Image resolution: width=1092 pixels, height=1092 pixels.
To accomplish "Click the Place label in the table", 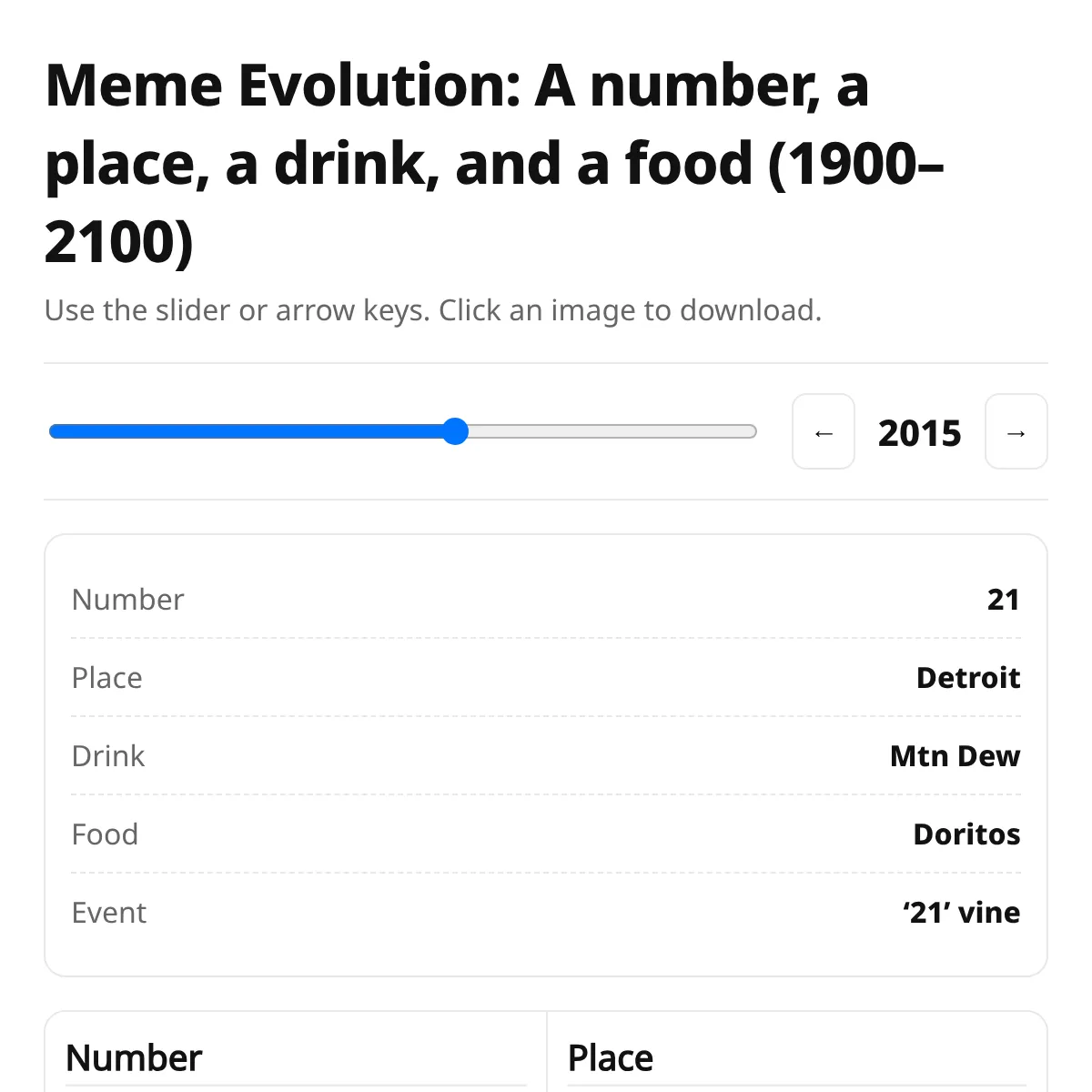I will 106,677.
